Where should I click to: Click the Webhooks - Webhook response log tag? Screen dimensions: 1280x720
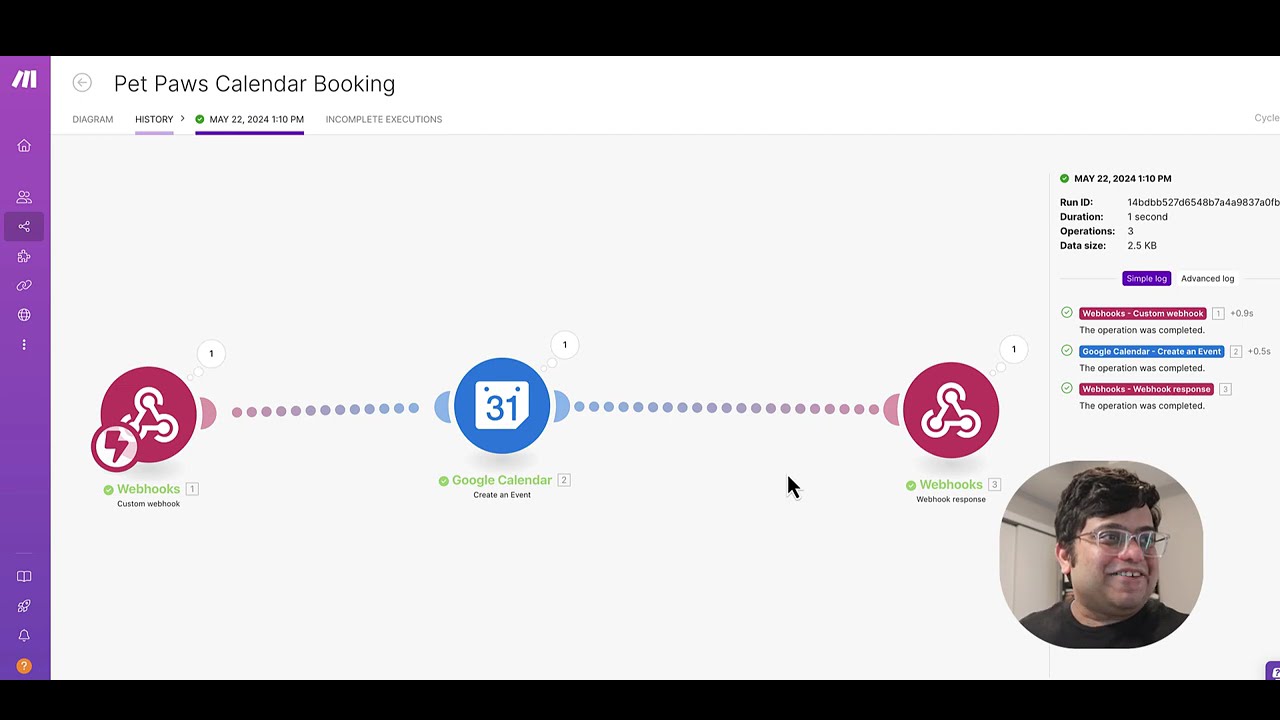tap(1146, 389)
